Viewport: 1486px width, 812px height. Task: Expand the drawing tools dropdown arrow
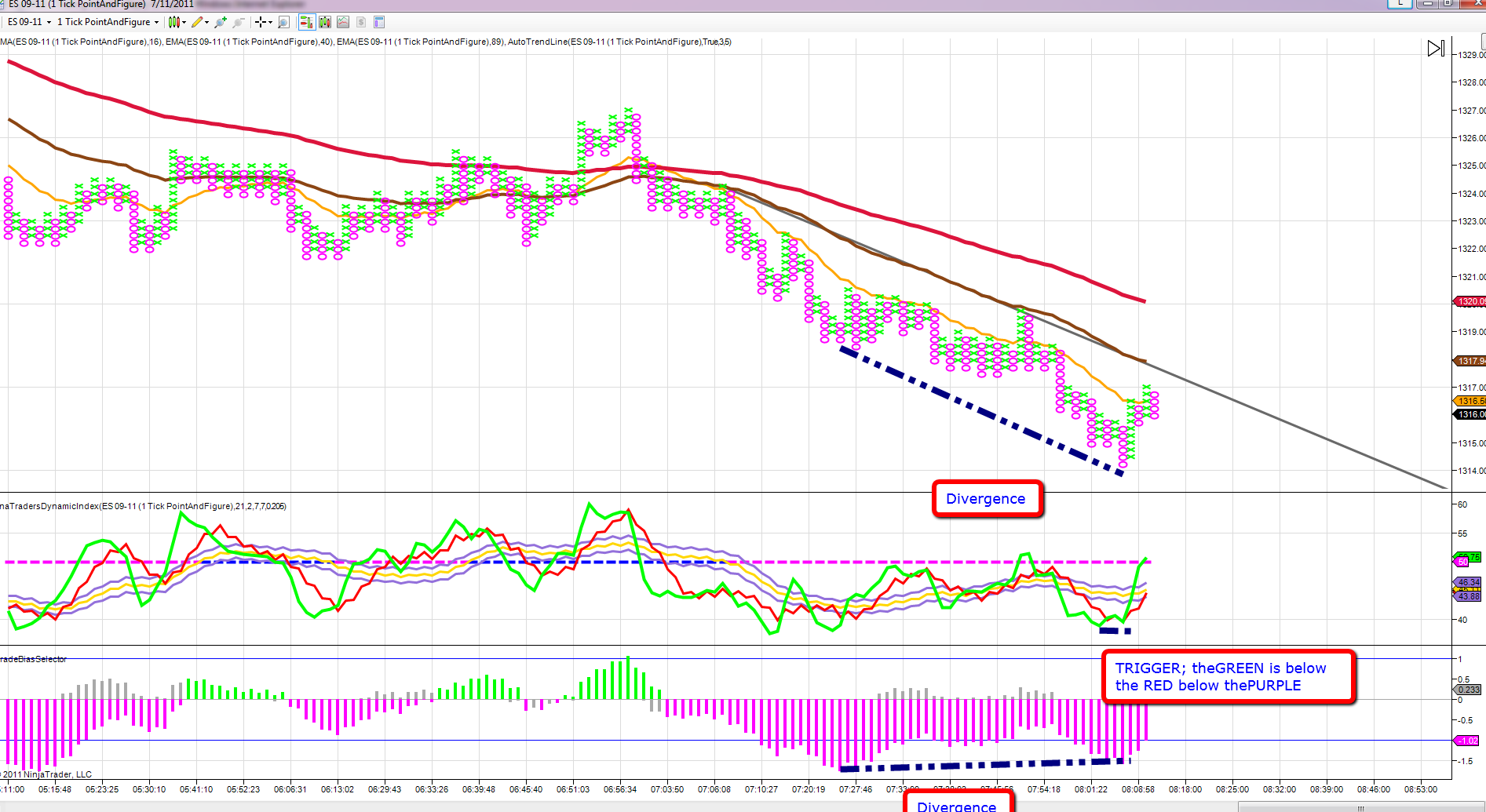click(207, 22)
